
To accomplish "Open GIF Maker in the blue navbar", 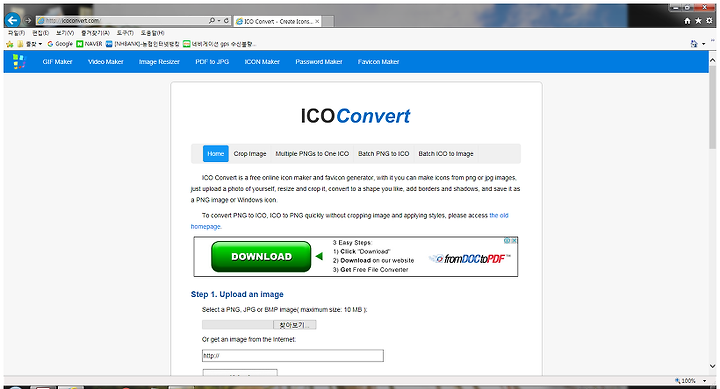I will tap(57, 62).
